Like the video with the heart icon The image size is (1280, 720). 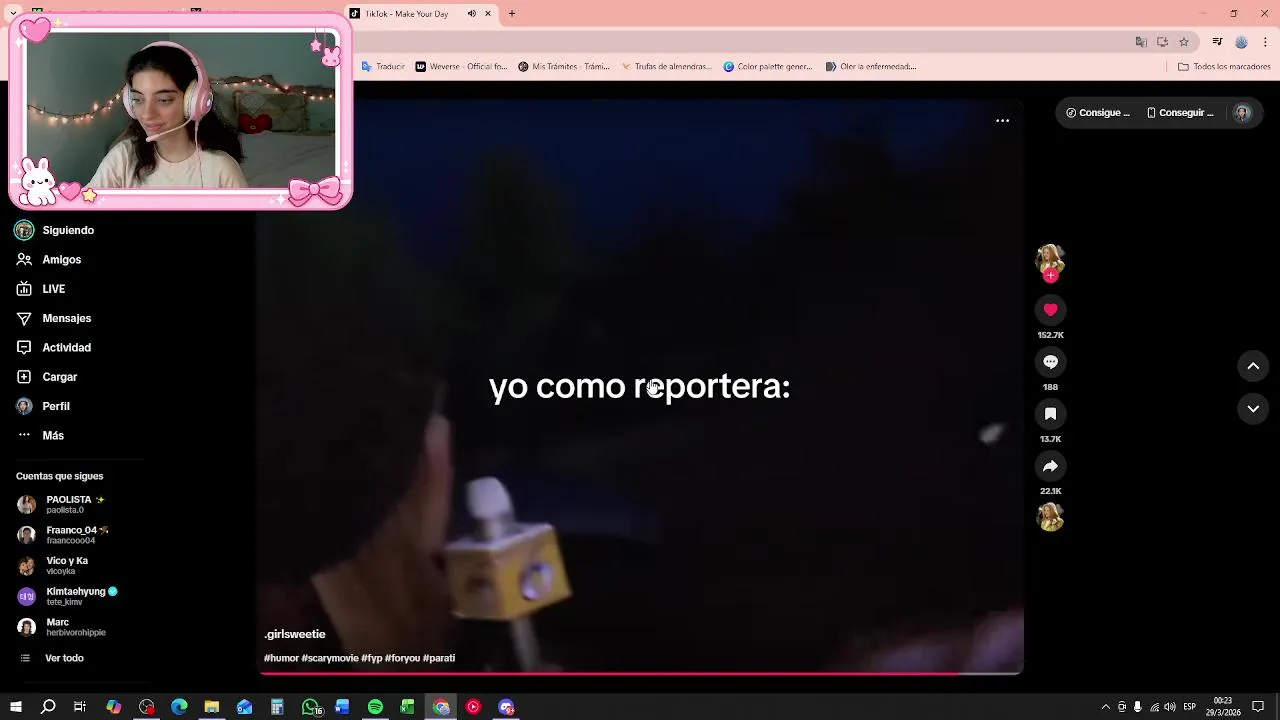point(1050,310)
